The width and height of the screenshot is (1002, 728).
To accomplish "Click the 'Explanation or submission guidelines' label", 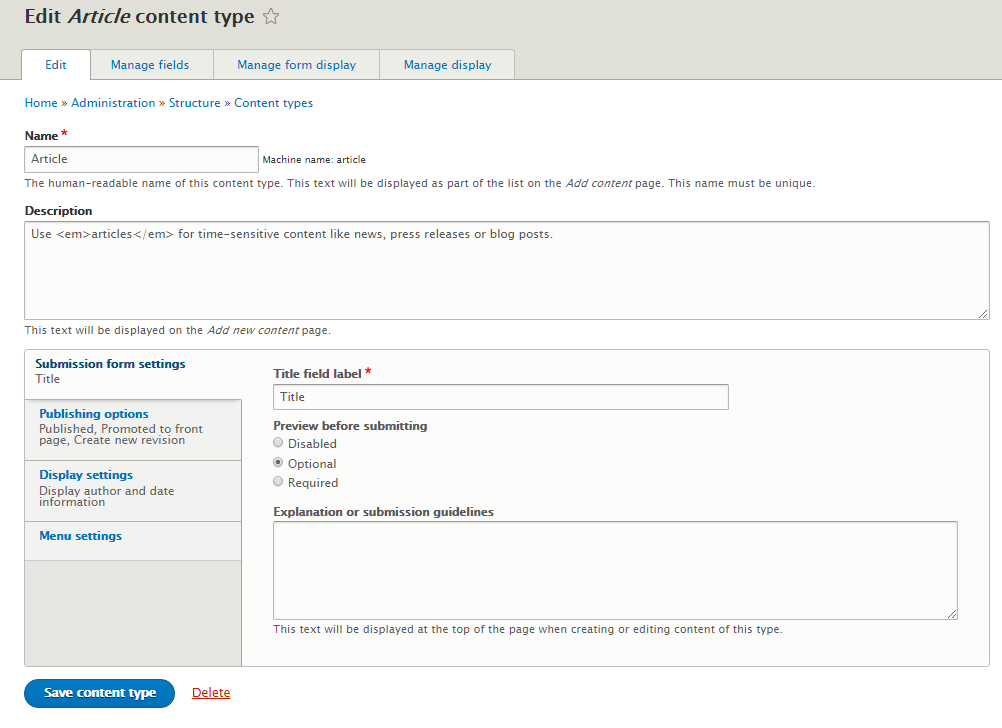I will pyautogui.click(x=383, y=512).
